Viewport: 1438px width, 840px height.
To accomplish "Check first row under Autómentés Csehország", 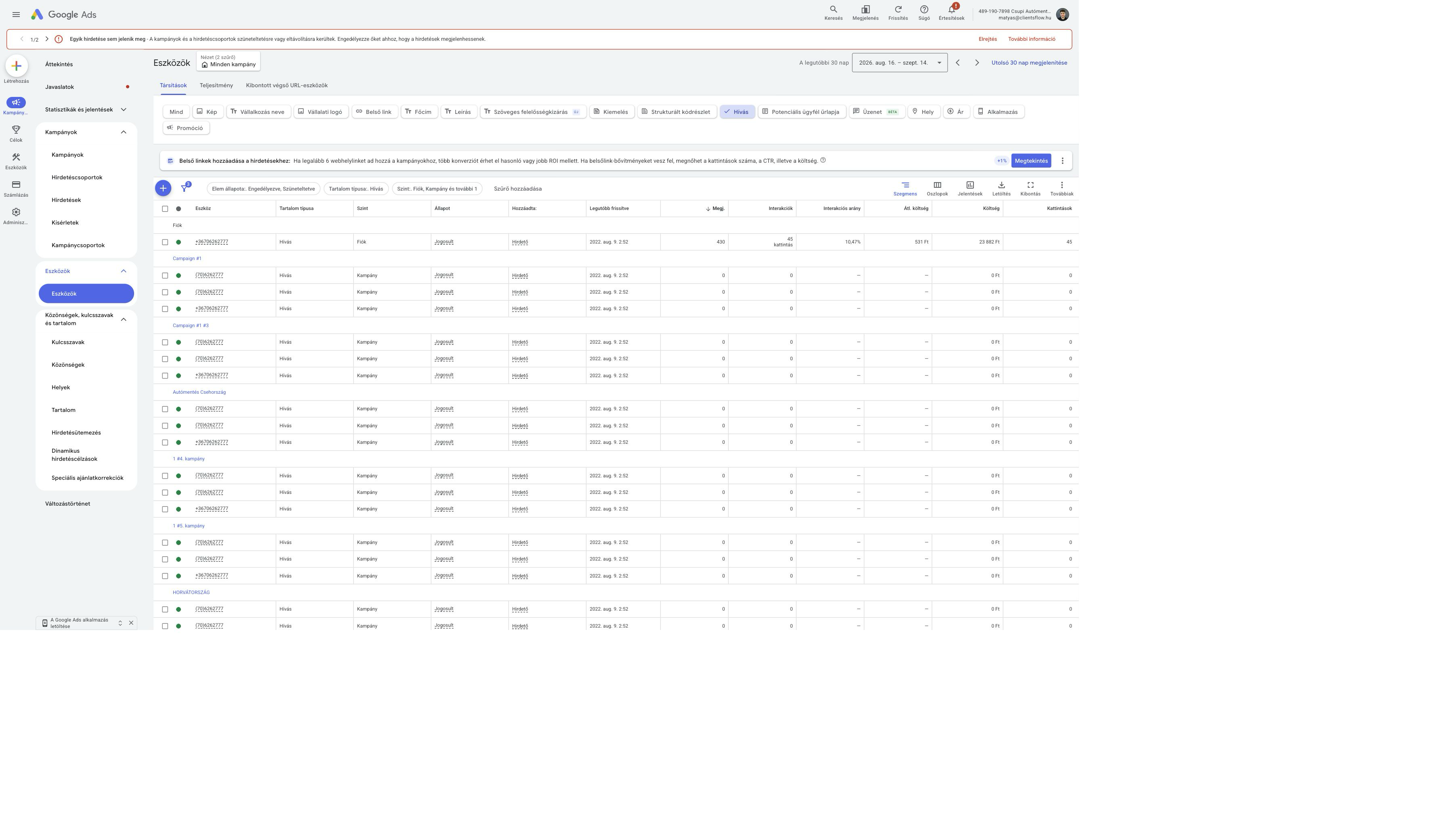I will coord(165,409).
